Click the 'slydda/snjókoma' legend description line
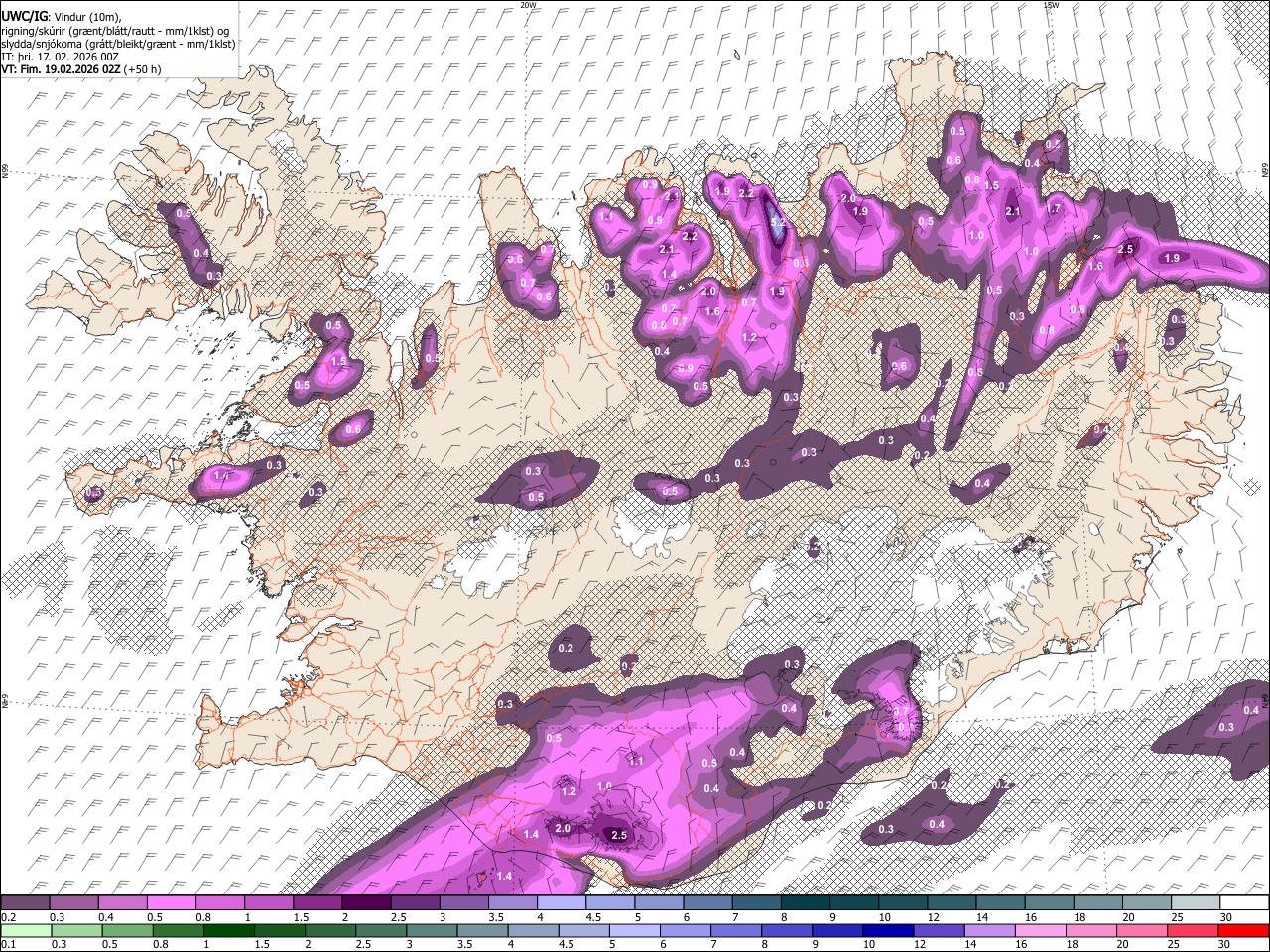Image resolution: width=1270 pixels, height=952 pixels. (x=118, y=44)
